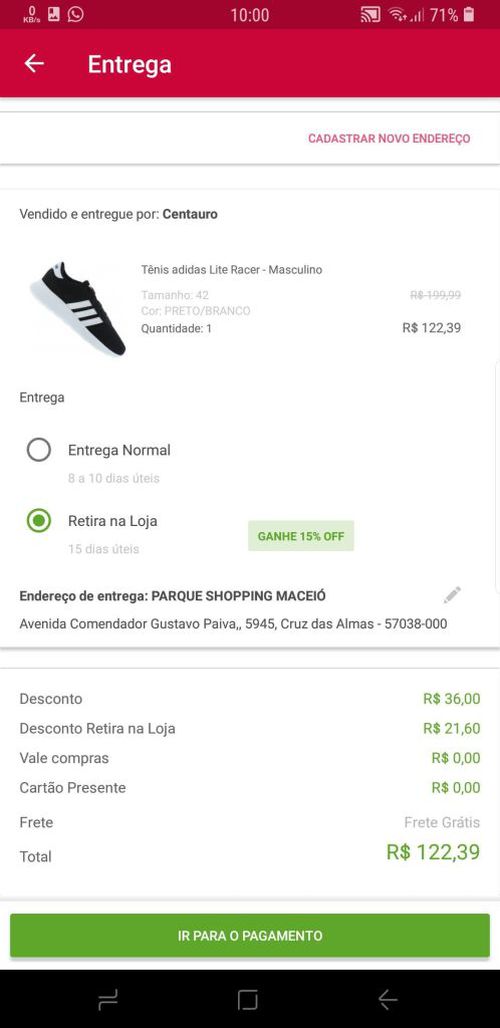This screenshot has width=500, height=1028.
Task: Tap the back arrow in Entrega header
Action: [x=34, y=64]
